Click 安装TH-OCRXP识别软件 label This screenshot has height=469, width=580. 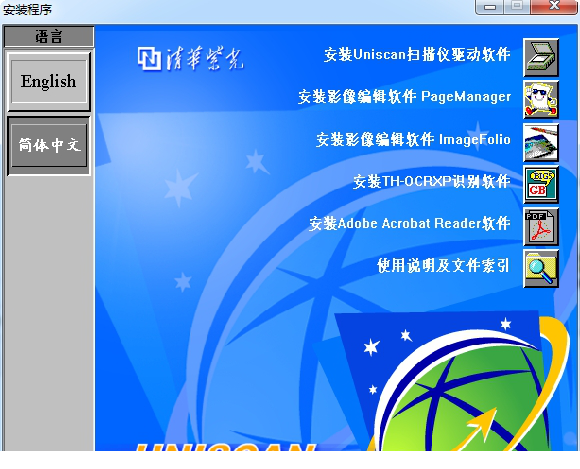(x=432, y=182)
